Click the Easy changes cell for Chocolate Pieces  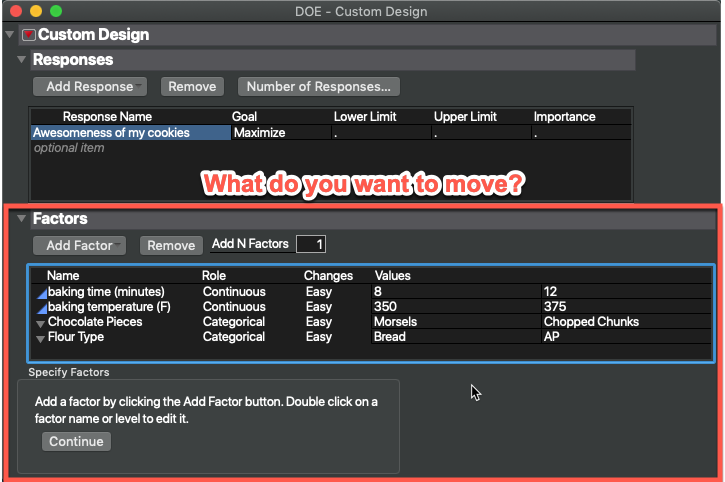(x=319, y=321)
